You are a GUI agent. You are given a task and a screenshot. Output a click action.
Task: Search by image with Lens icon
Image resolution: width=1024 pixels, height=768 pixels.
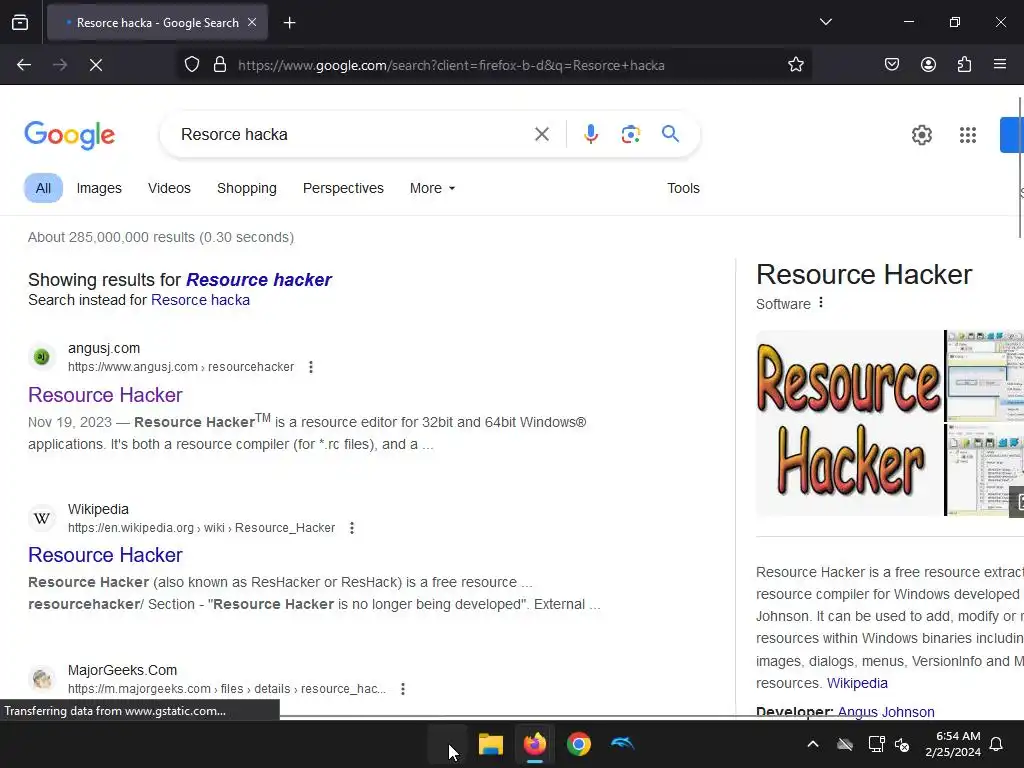630,135
